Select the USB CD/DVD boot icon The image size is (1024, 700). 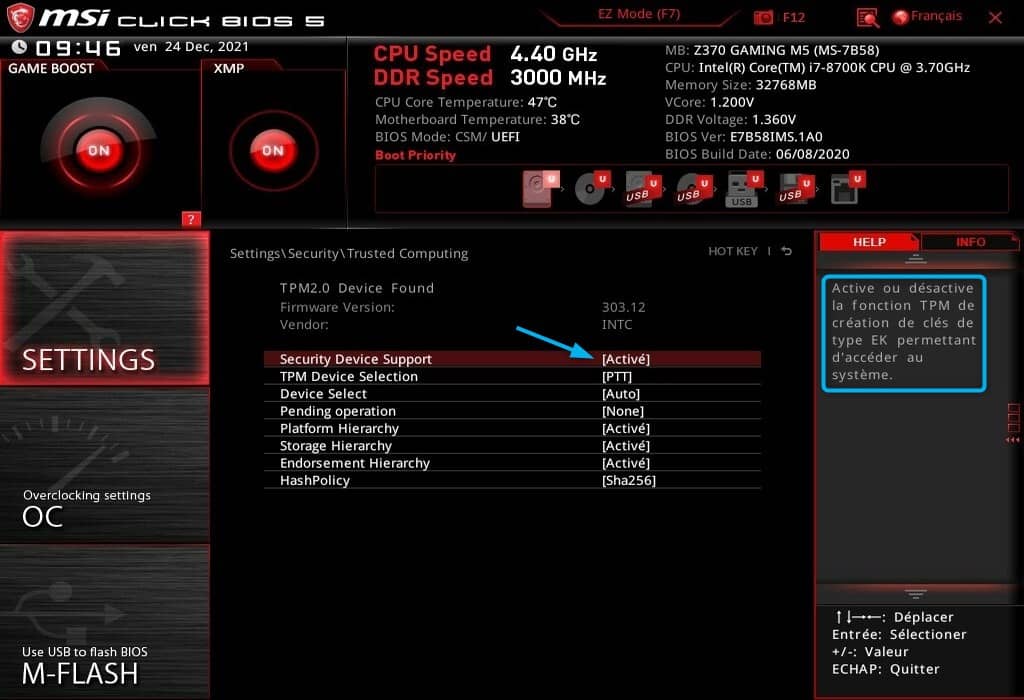[x=694, y=189]
